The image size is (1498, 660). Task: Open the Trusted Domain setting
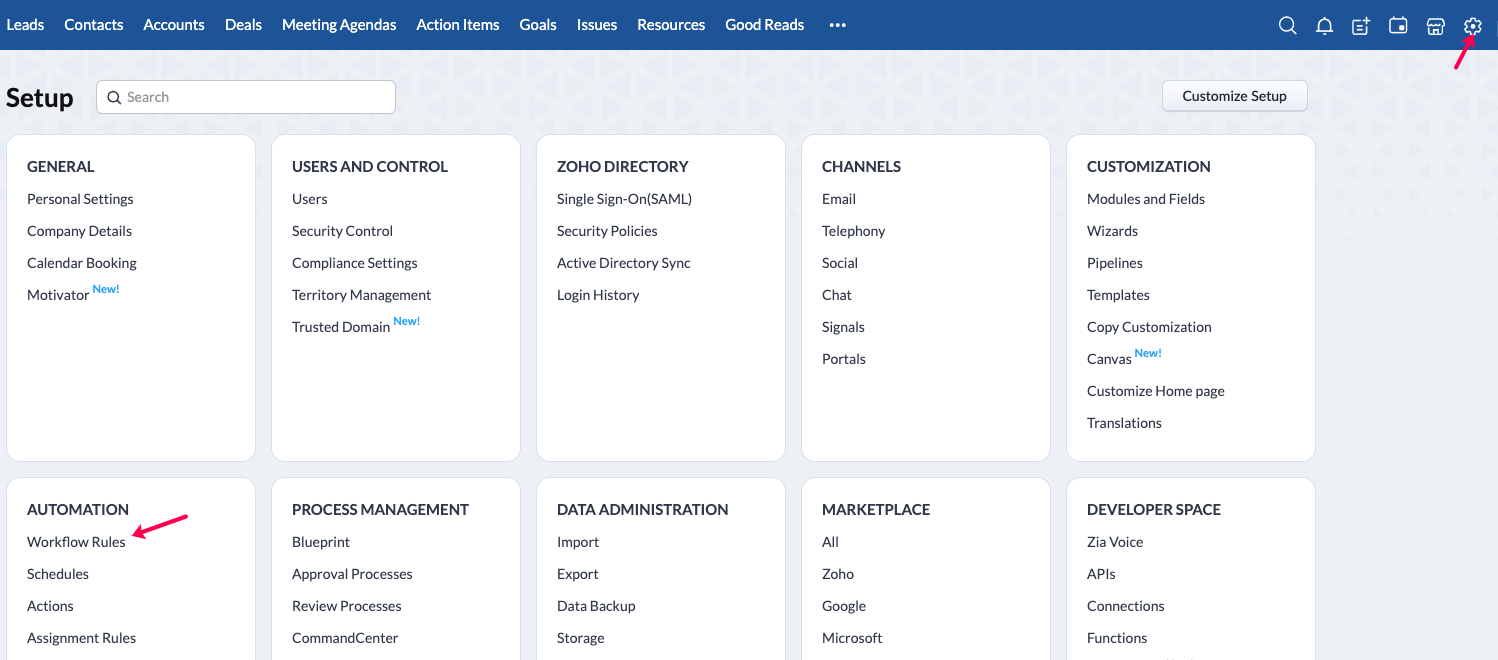pyautogui.click(x=341, y=327)
